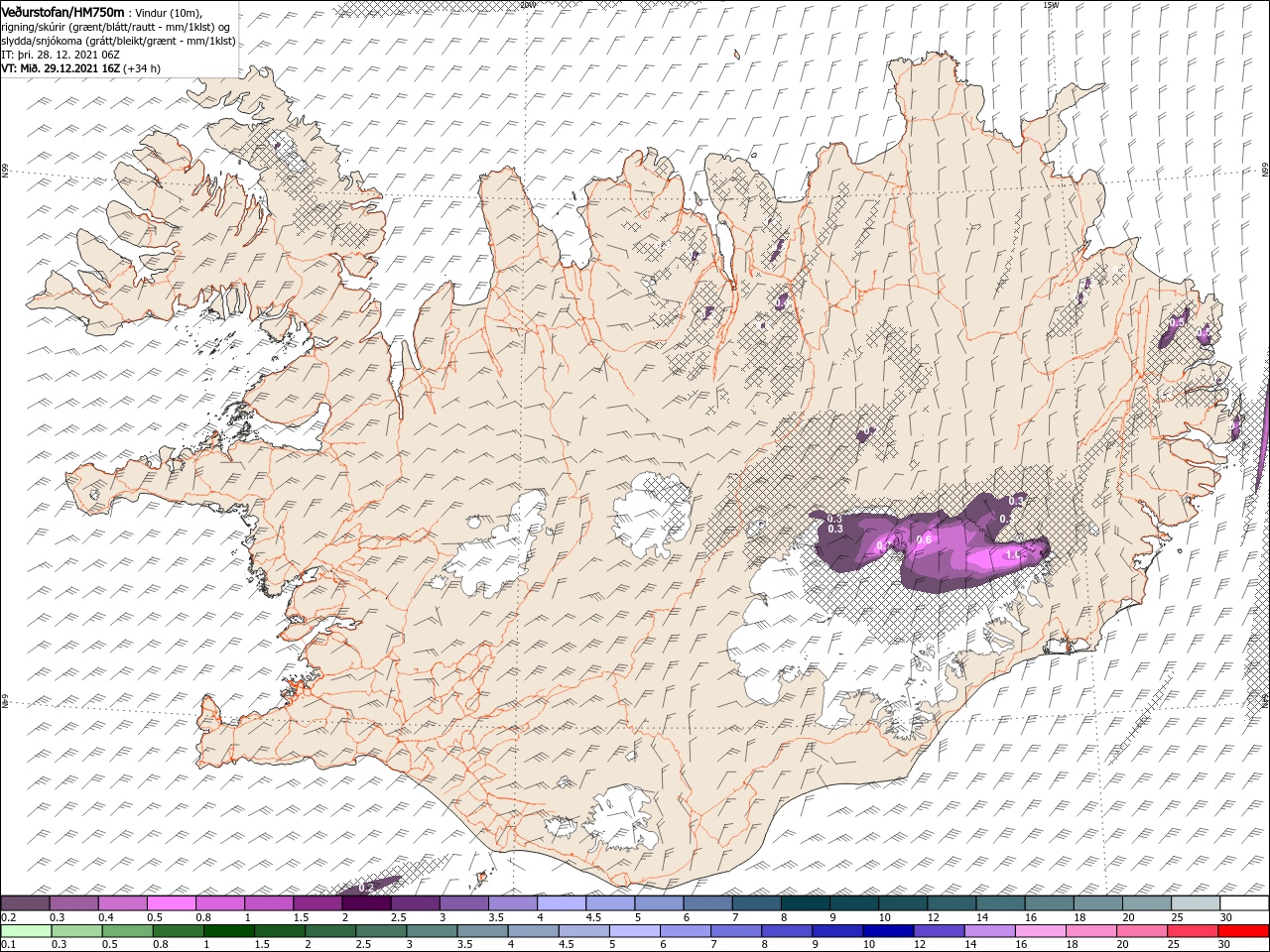Click the white swatch starting at 30 in upper legend
The height and width of the screenshot is (952, 1270).
[x=1244, y=903]
